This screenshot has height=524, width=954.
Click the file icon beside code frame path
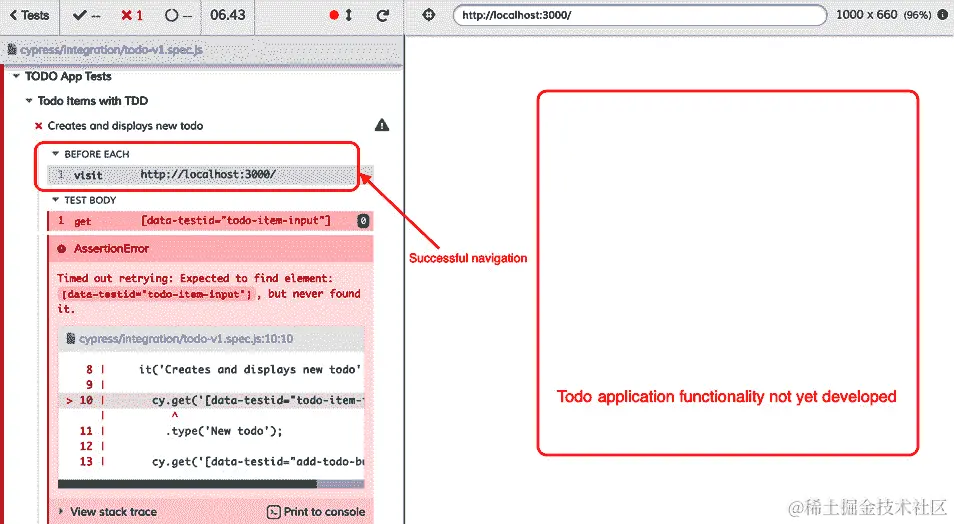pyautogui.click(x=71, y=338)
